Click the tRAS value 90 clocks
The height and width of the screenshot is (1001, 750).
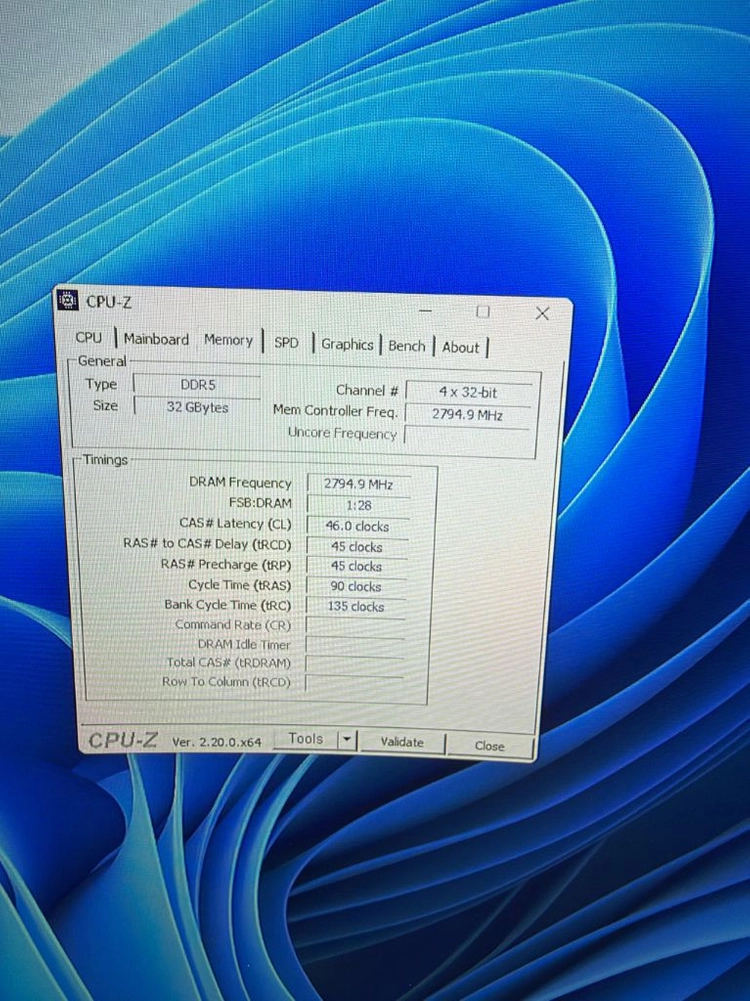pos(356,586)
